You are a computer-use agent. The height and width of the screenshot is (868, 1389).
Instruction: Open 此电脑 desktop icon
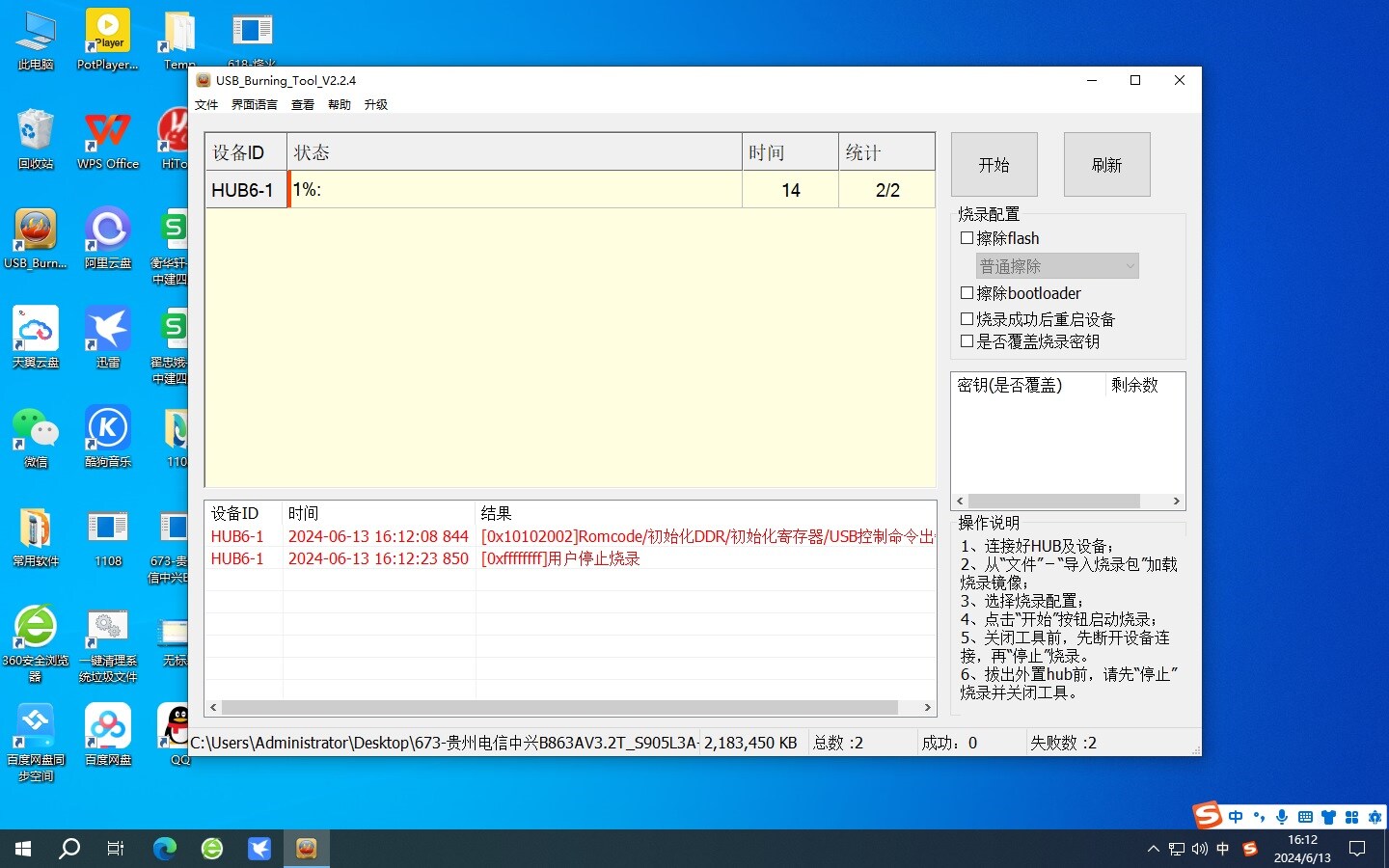click(x=36, y=41)
